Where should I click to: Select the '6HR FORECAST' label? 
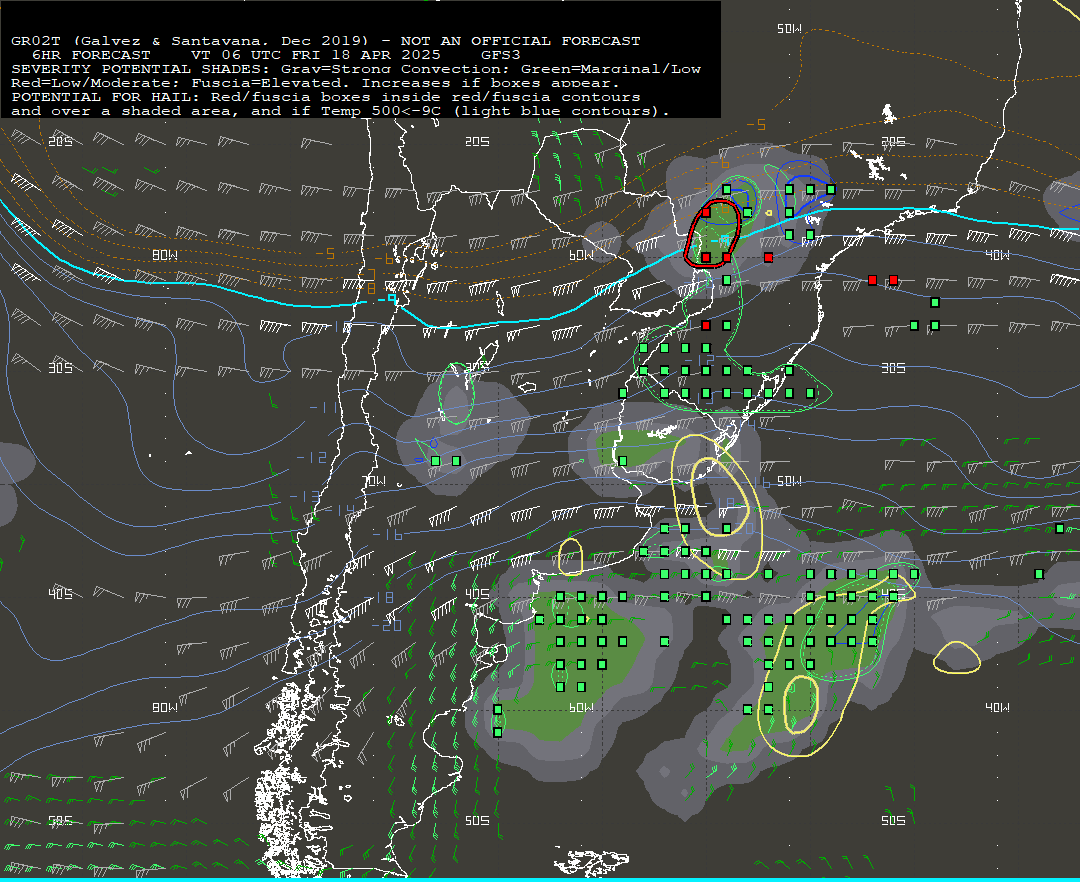pyautogui.click(x=91, y=55)
